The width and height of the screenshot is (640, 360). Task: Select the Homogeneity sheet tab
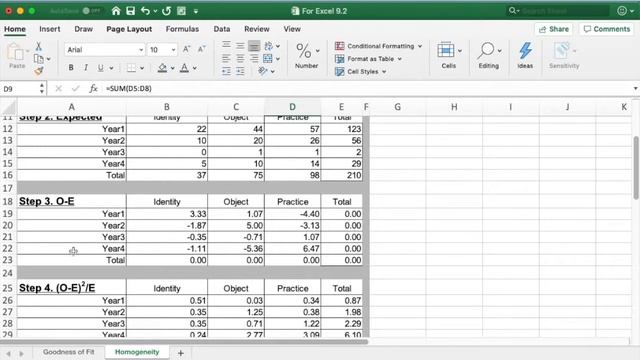137,351
